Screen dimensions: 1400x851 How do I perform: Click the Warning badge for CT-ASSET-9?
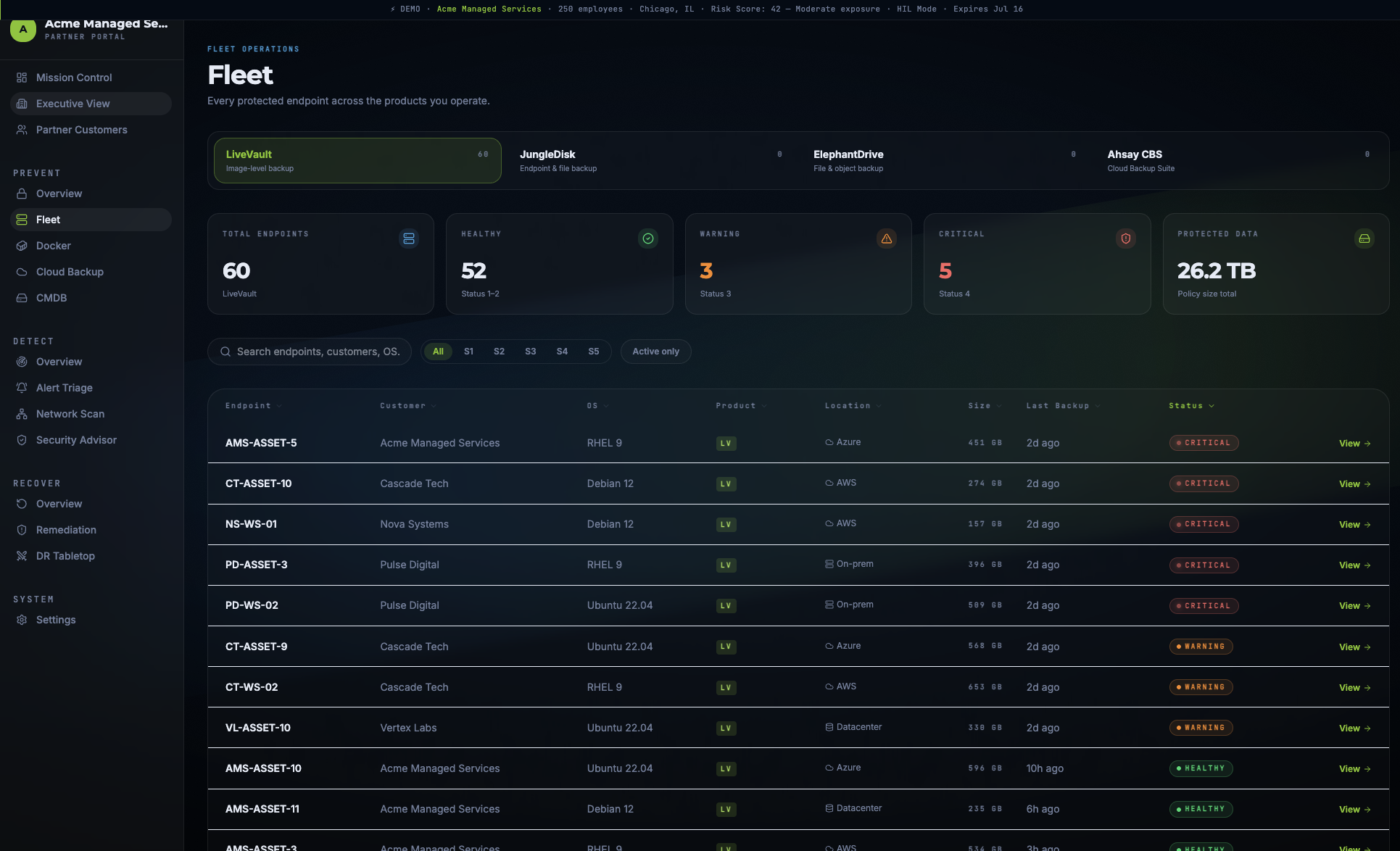point(1201,647)
